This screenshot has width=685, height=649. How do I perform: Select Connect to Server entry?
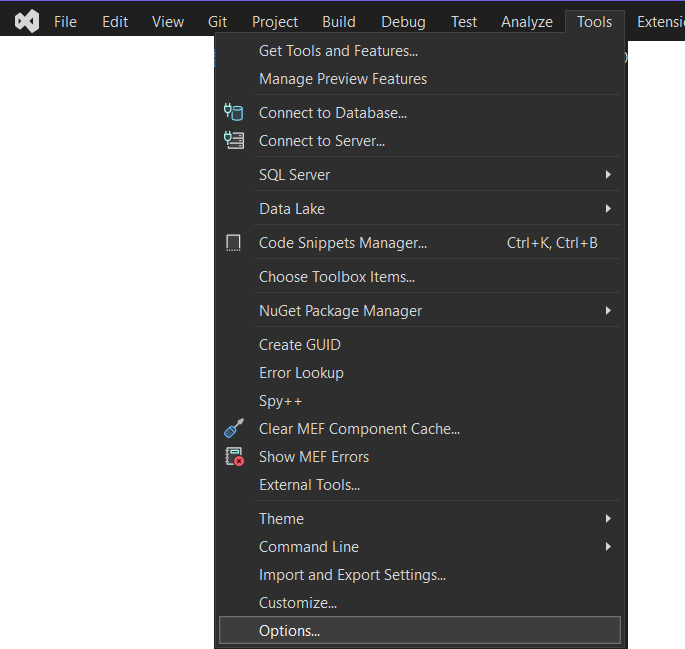pos(419,141)
